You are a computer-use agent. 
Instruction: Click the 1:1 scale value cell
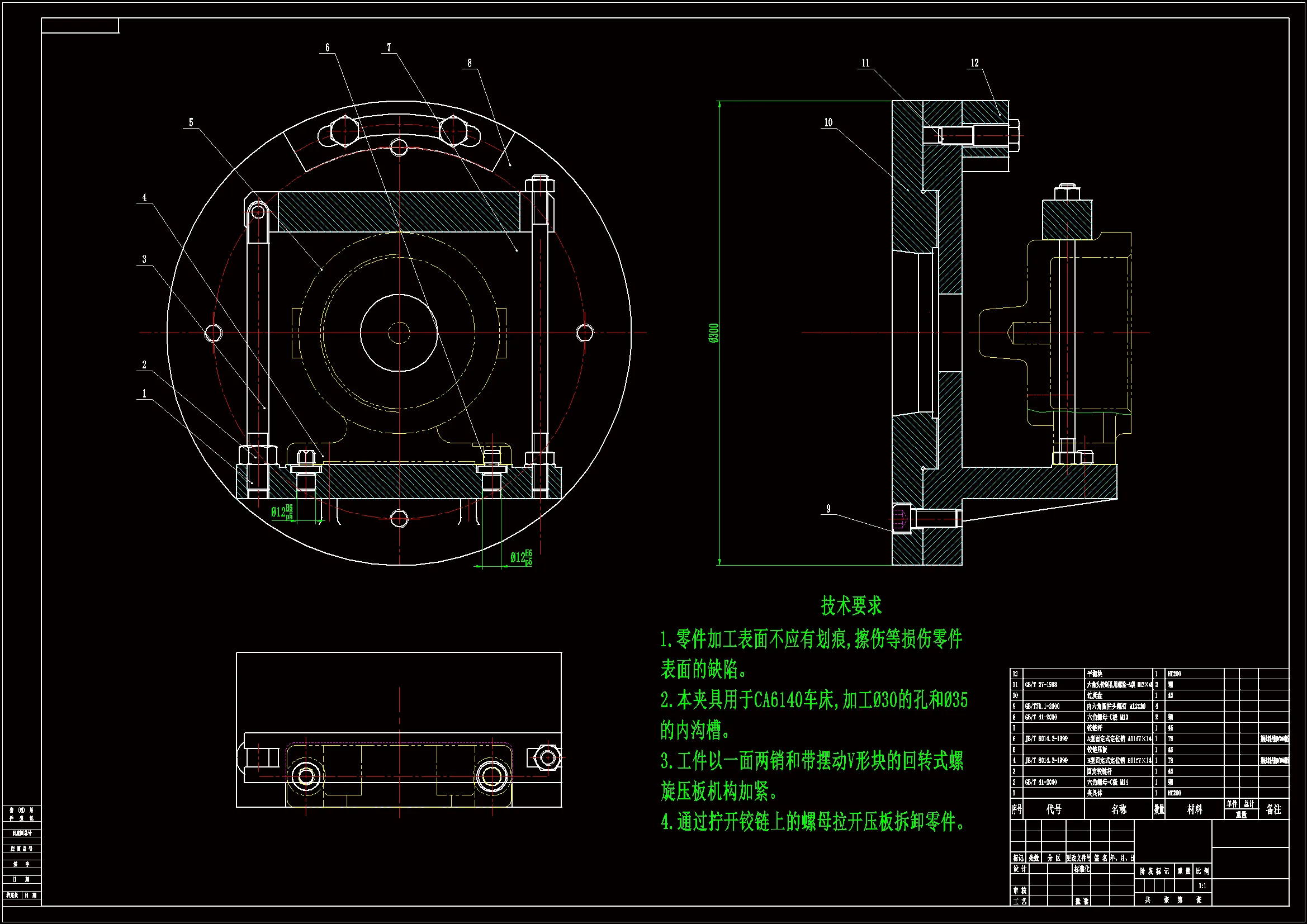1202,886
